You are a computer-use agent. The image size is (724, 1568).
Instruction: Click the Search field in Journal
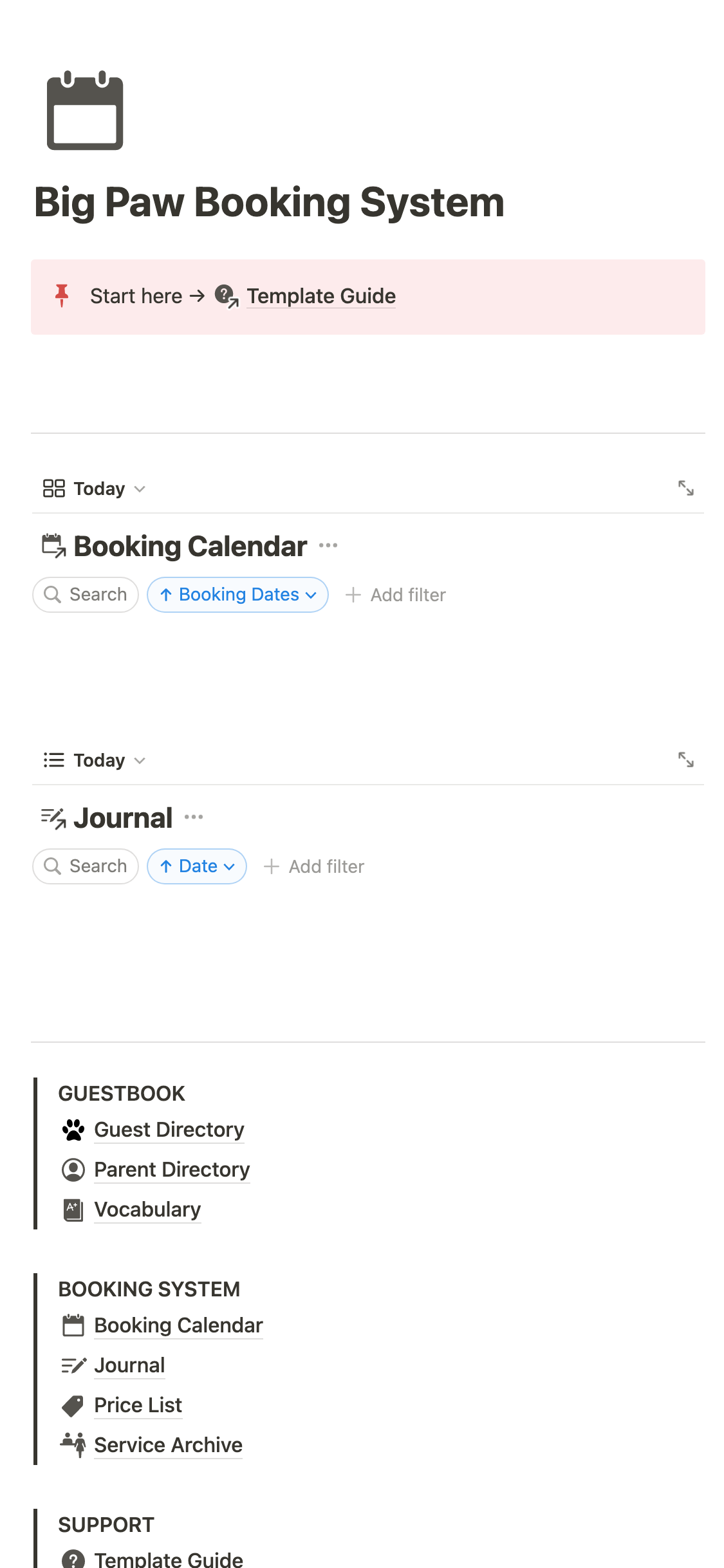pyautogui.click(x=86, y=866)
